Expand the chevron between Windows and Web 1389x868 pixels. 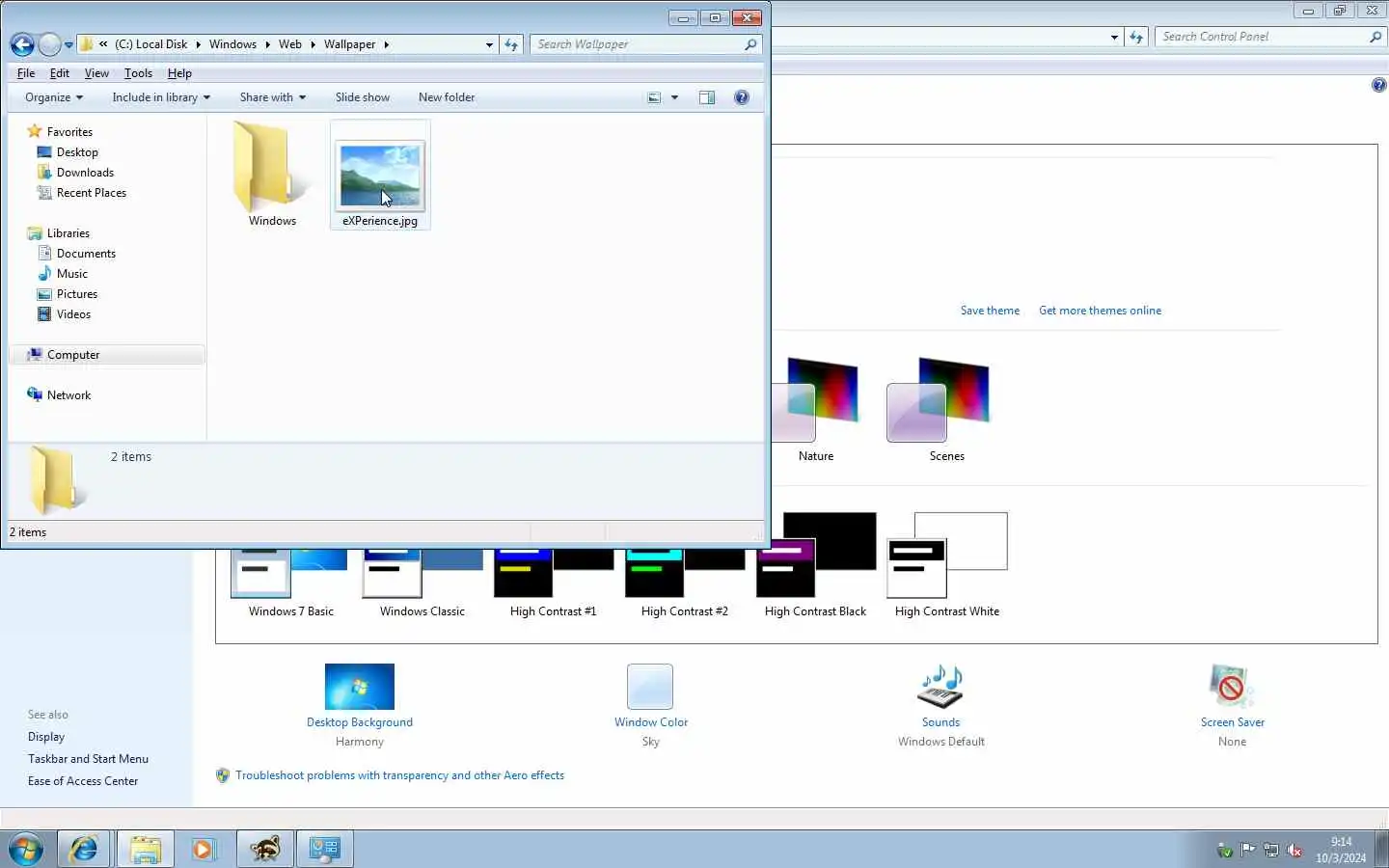point(267,44)
